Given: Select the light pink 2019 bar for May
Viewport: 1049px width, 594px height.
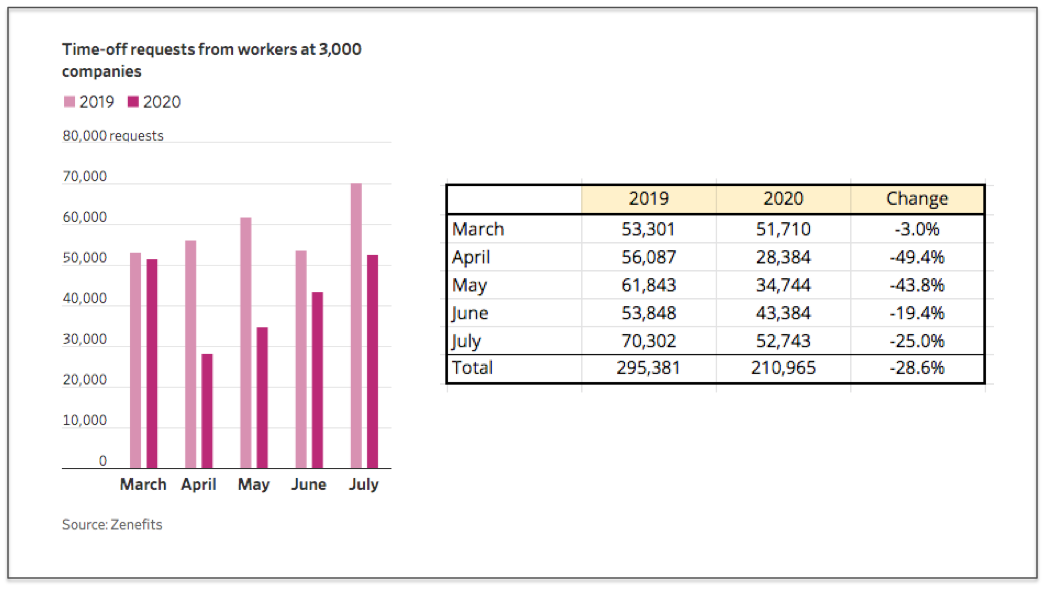Looking at the screenshot, I should (246, 343).
